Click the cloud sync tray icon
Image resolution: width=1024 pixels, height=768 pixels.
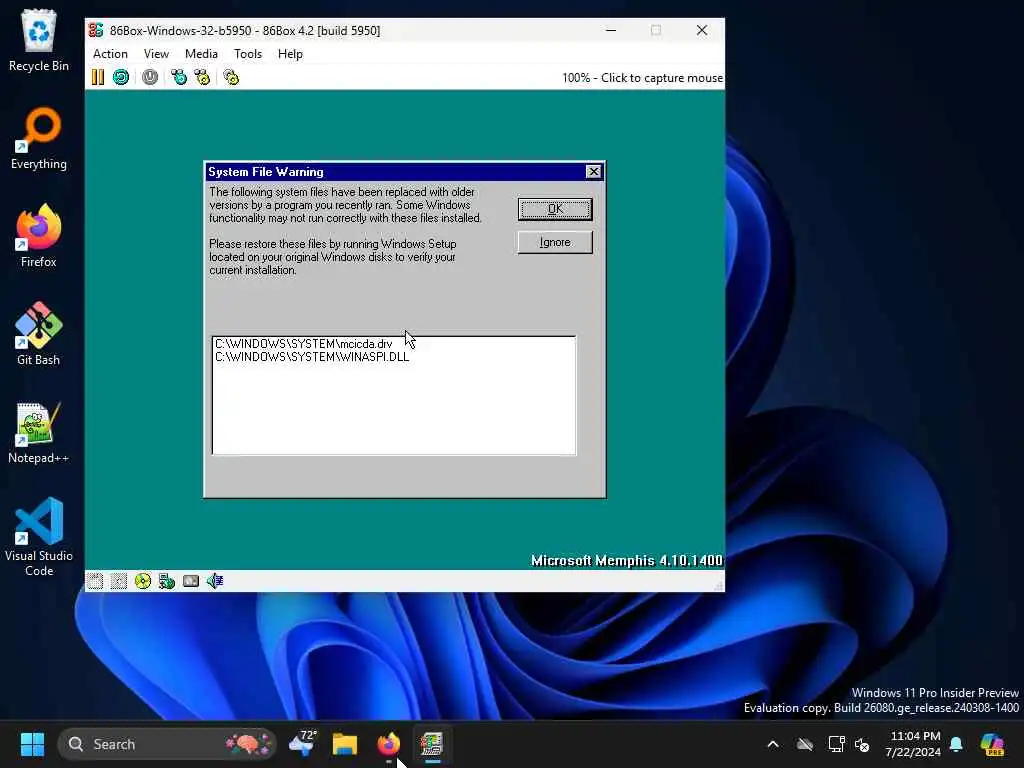(805, 744)
